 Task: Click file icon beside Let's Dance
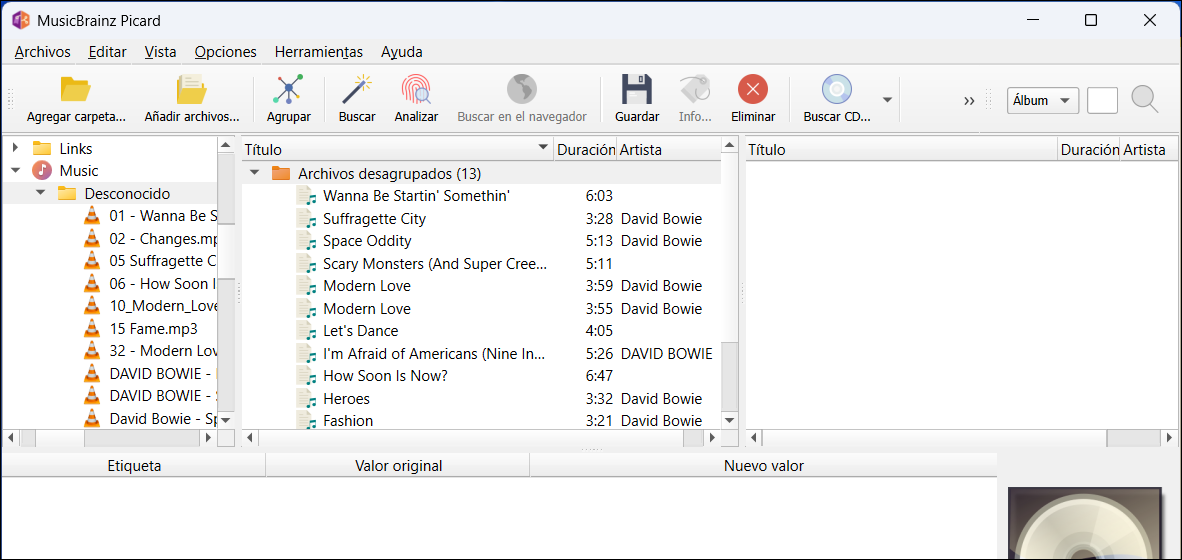tap(307, 331)
